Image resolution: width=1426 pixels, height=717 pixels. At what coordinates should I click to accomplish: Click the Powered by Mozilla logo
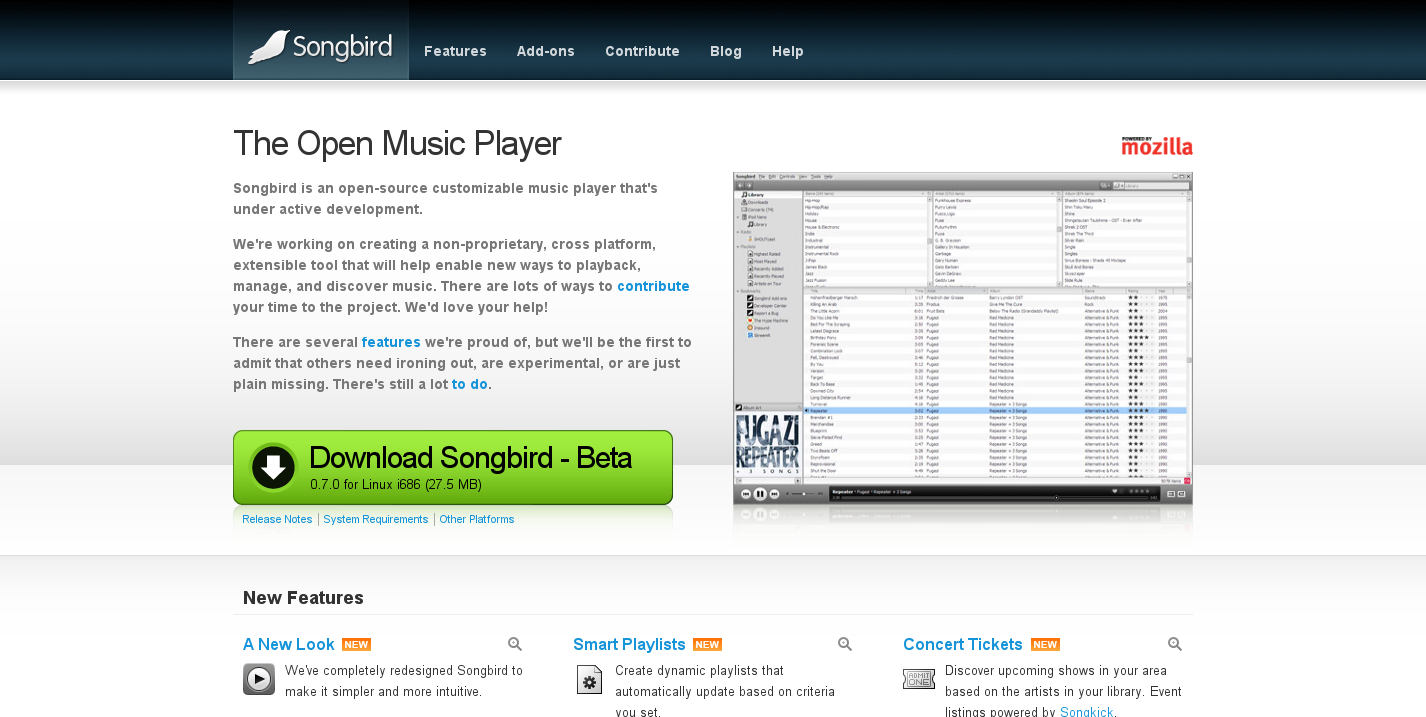pos(1157,146)
